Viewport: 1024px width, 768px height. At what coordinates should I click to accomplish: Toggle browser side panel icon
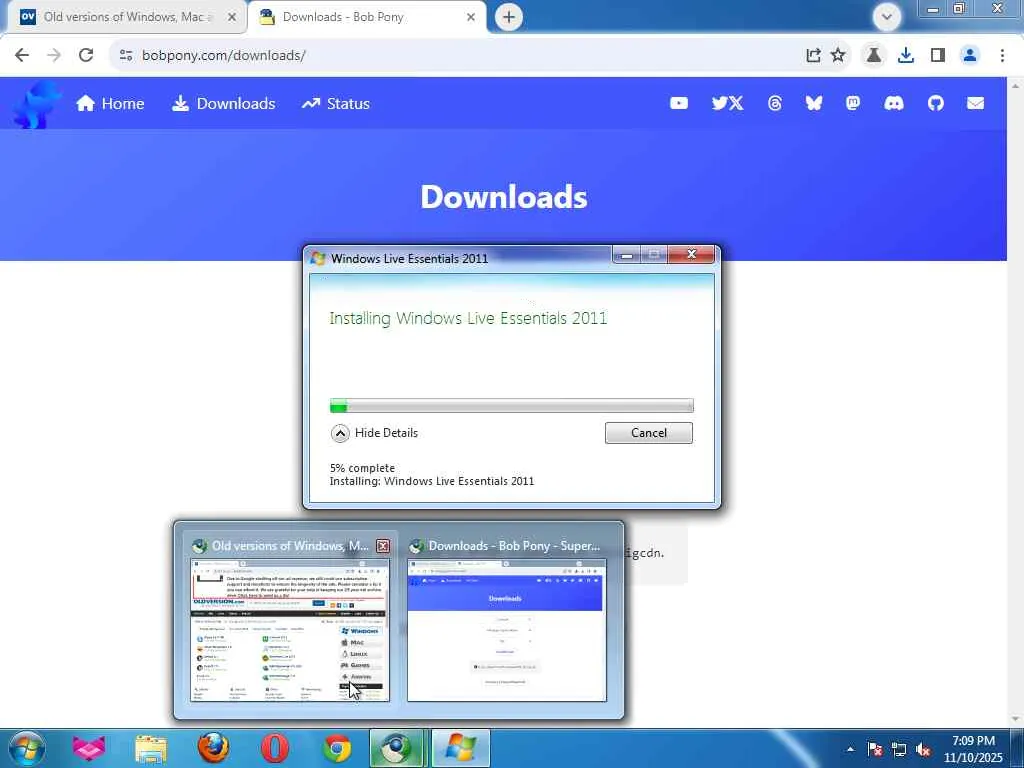938,56
